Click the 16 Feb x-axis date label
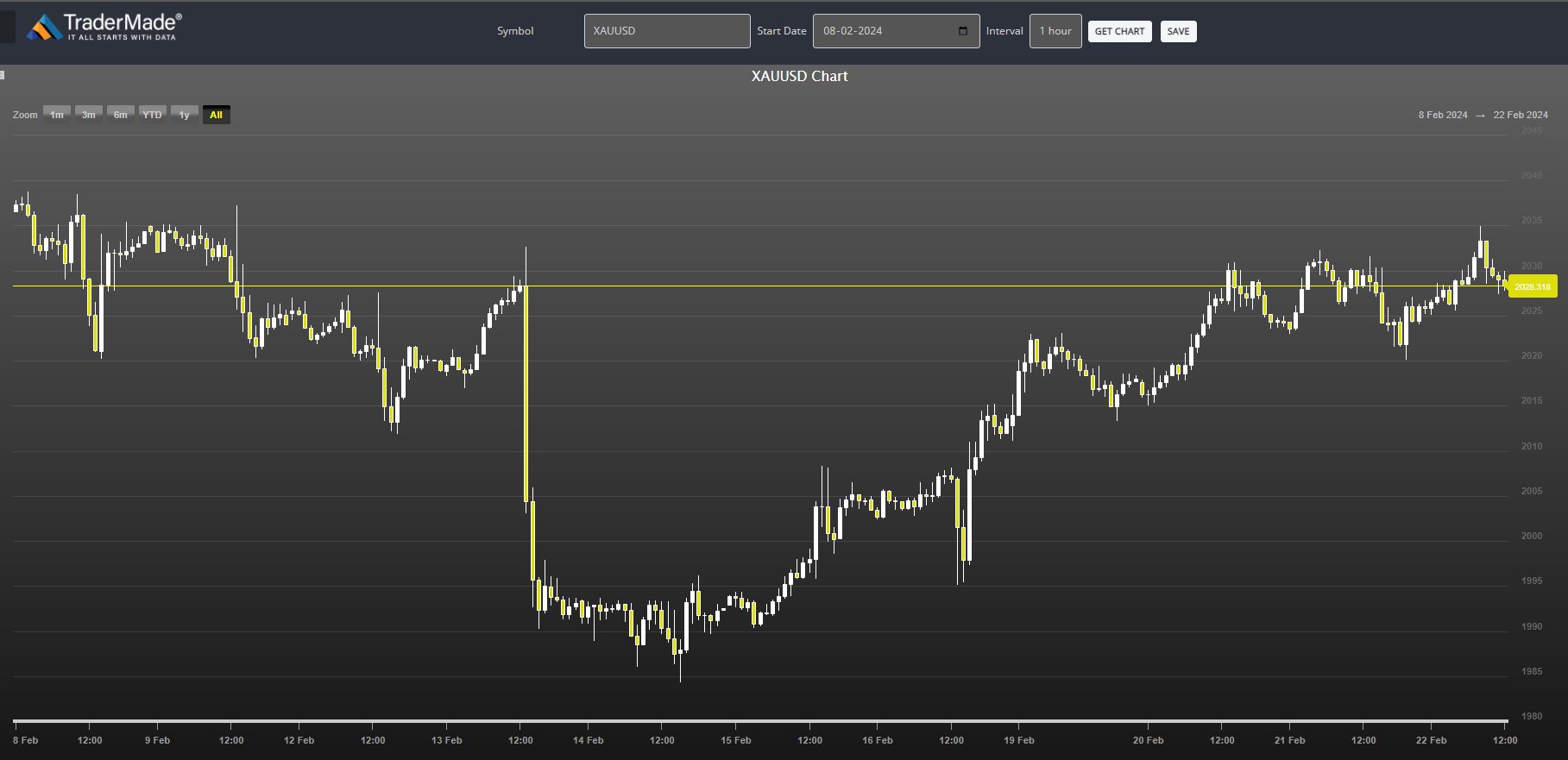The image size is (1568, 760). pyautogui.click(x=878, y=740)
